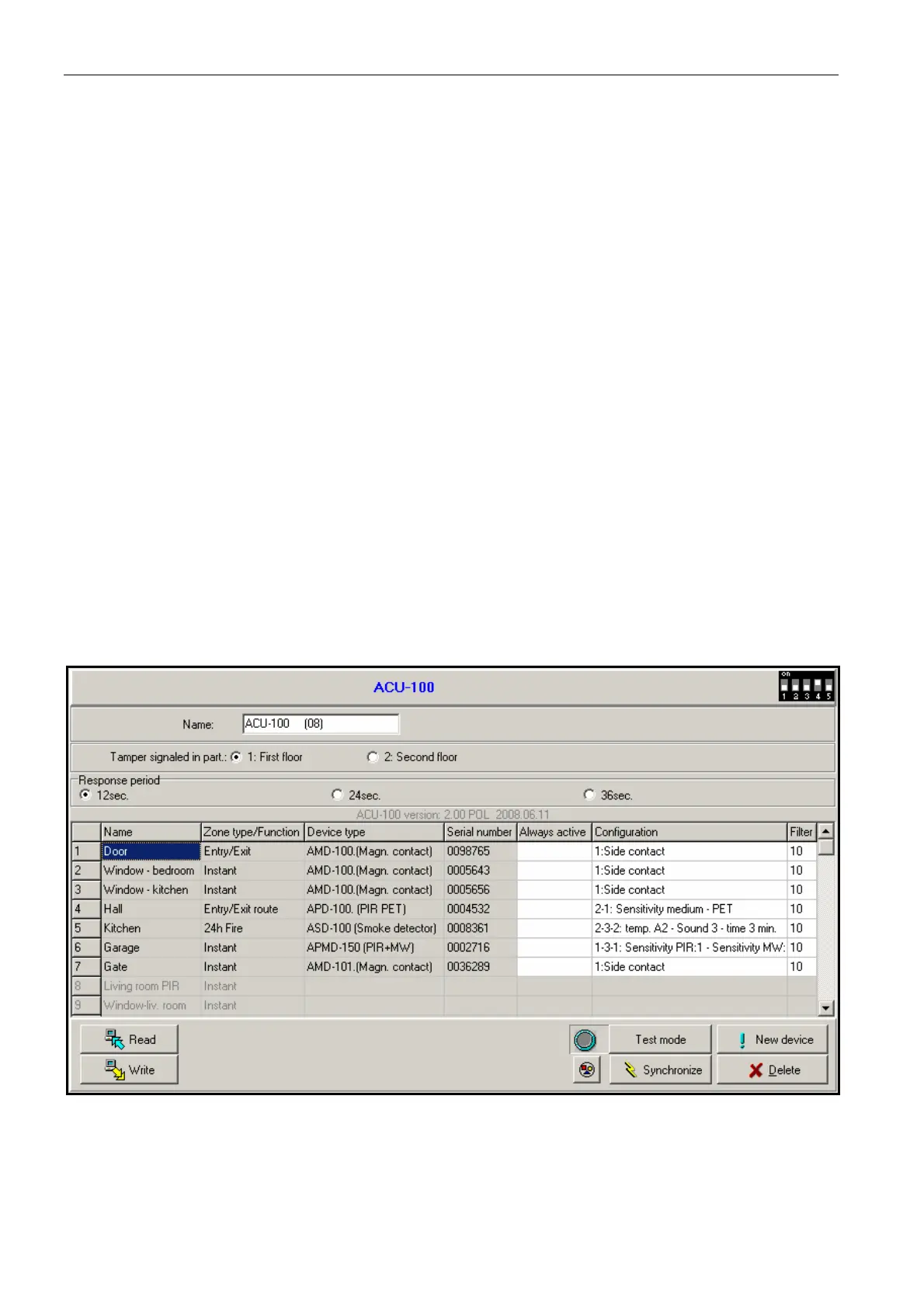Select the Window - bedroom row name
This screenshot has width=924, height=1308.
coord(151,871)
